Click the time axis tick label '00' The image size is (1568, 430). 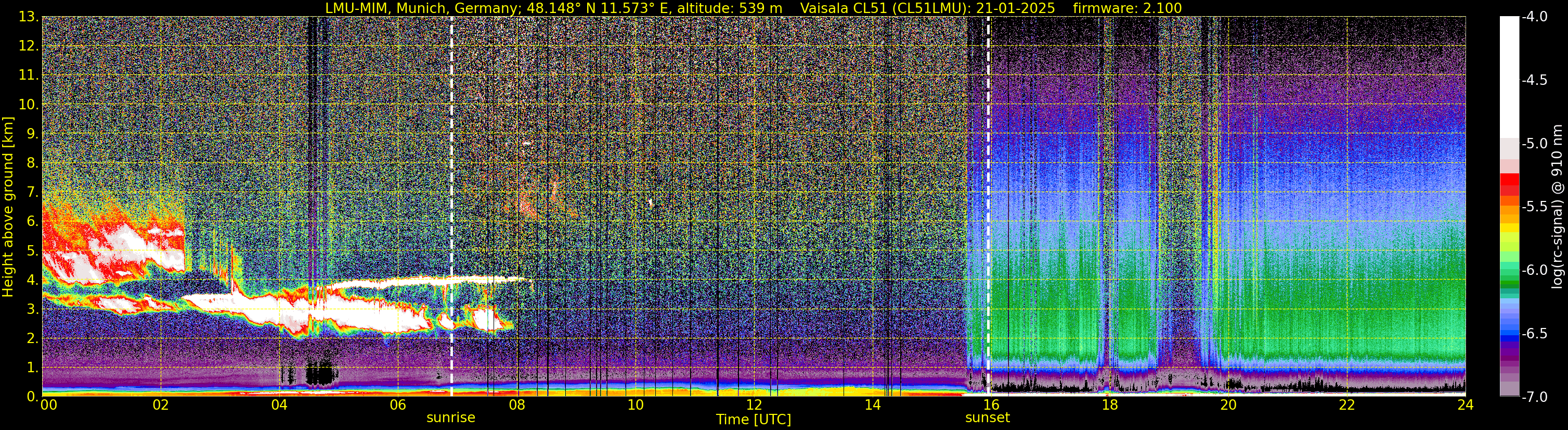click(x=49, y=406)
